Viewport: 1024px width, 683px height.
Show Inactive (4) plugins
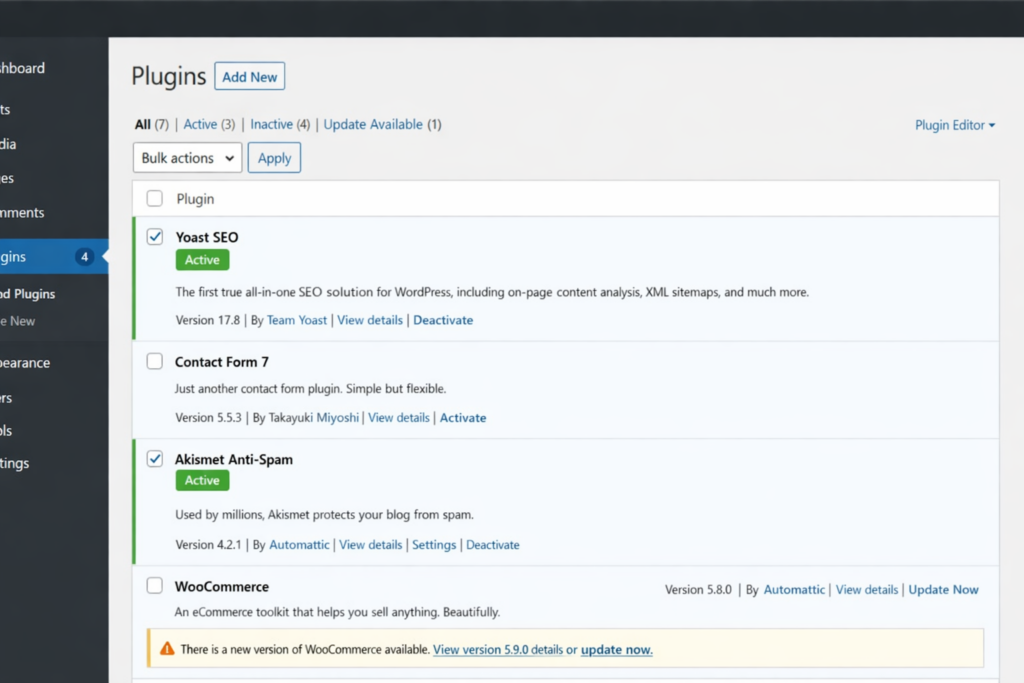pyautogui.click(x=271, y=125)
